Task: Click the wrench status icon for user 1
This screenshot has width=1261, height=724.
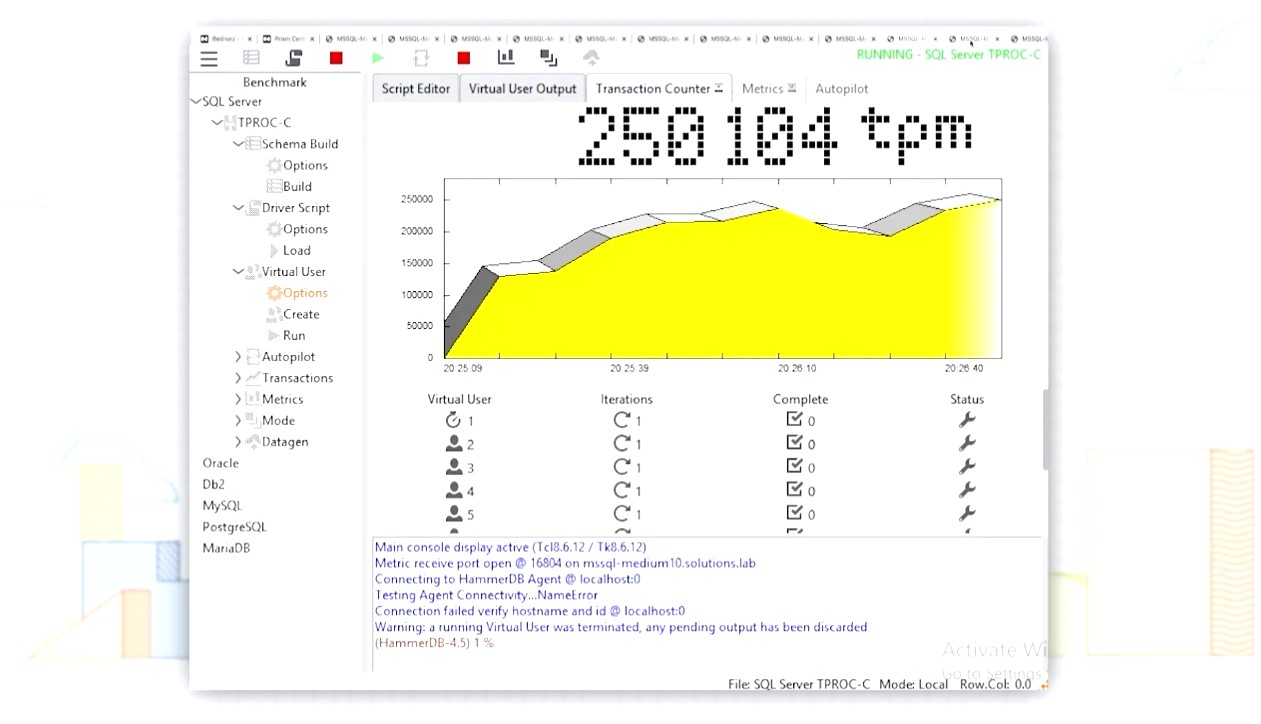Action: click(x=966, y=420)
